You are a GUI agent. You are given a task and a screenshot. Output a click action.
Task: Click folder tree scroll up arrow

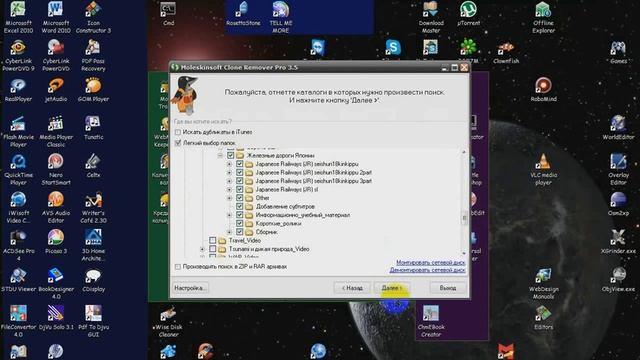click(x=464, y=152)
